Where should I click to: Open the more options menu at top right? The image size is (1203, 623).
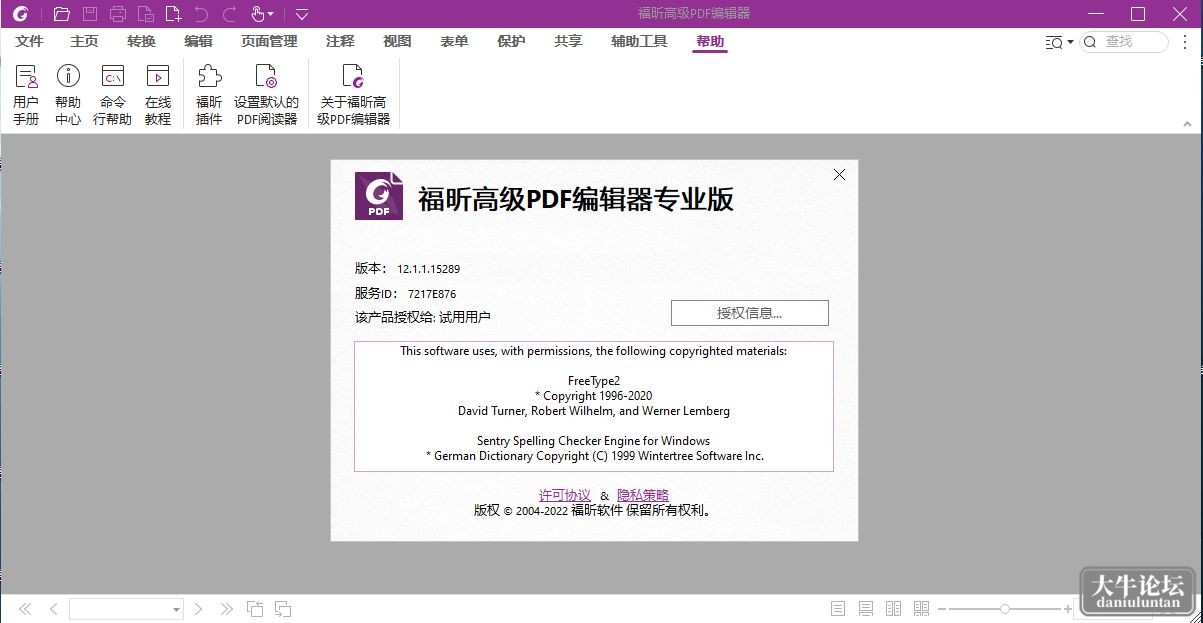tap(1187, 42)
